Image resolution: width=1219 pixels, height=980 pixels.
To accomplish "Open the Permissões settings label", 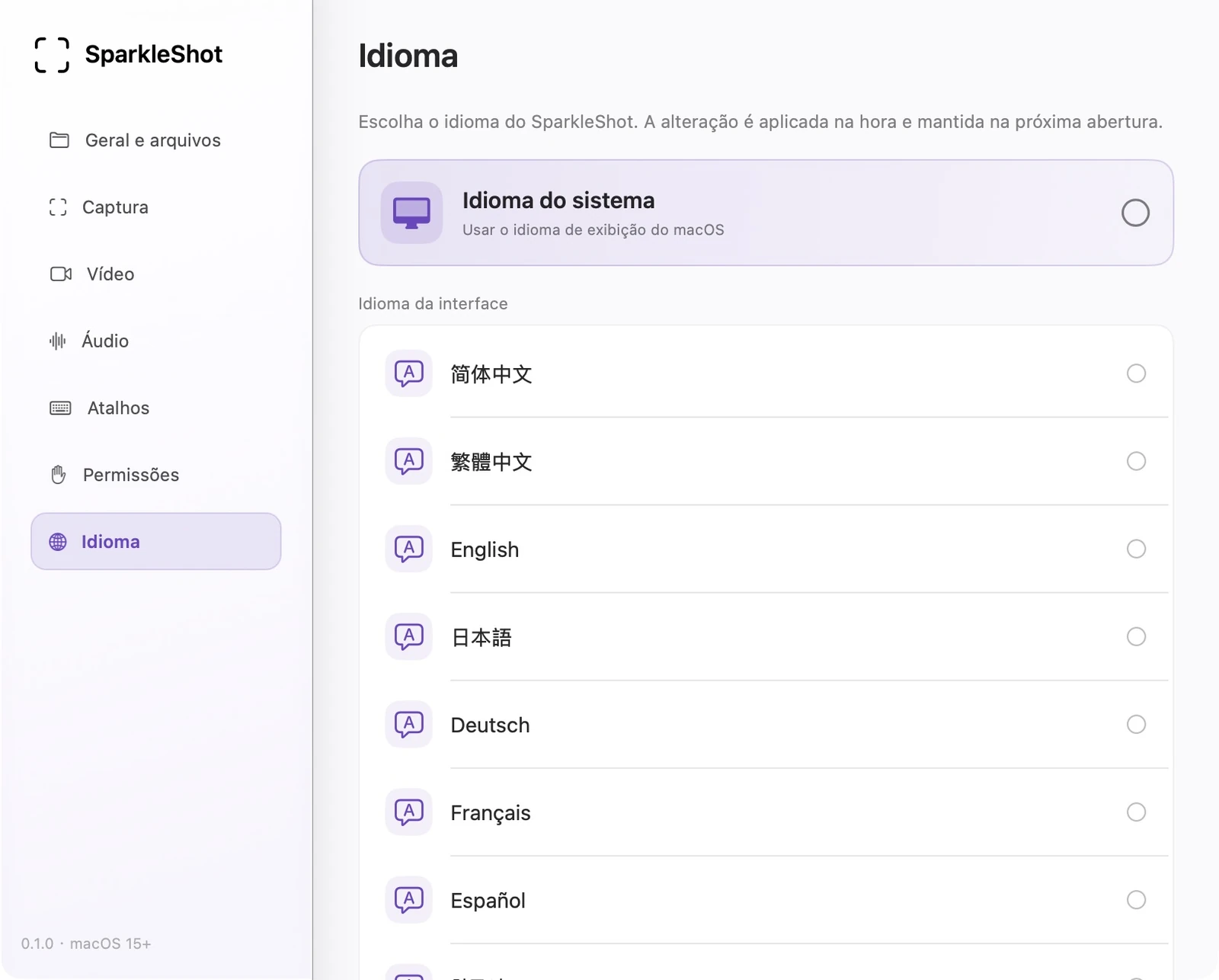I will click(131, 475).
